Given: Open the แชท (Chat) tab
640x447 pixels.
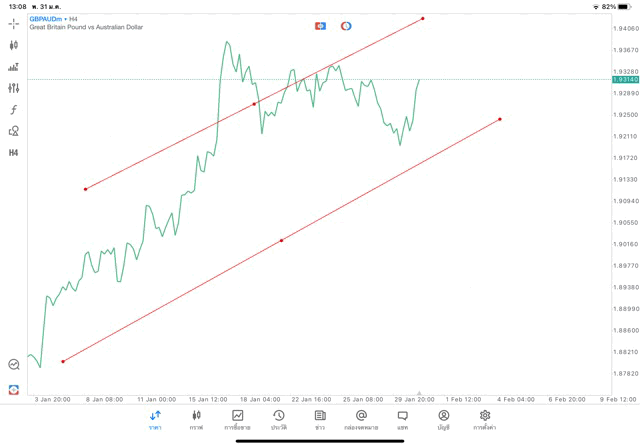Looking at the screenshot, I should click(402, 419).
